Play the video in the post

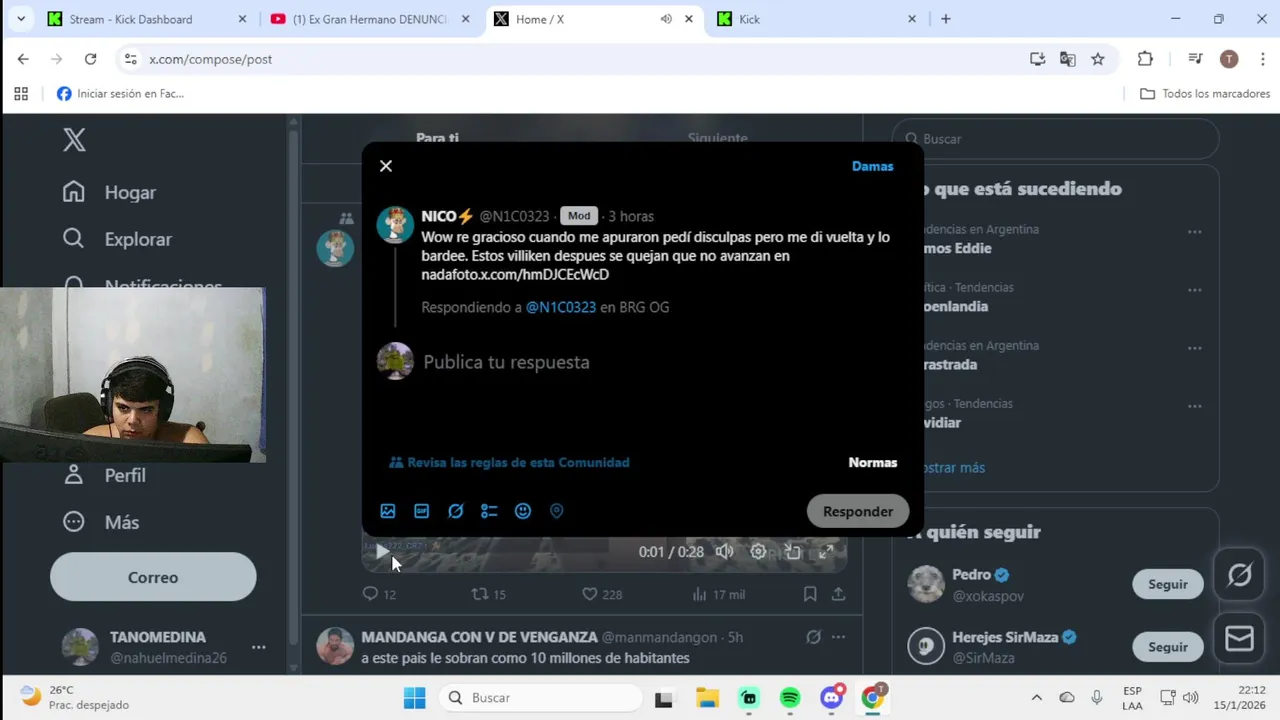382,551
